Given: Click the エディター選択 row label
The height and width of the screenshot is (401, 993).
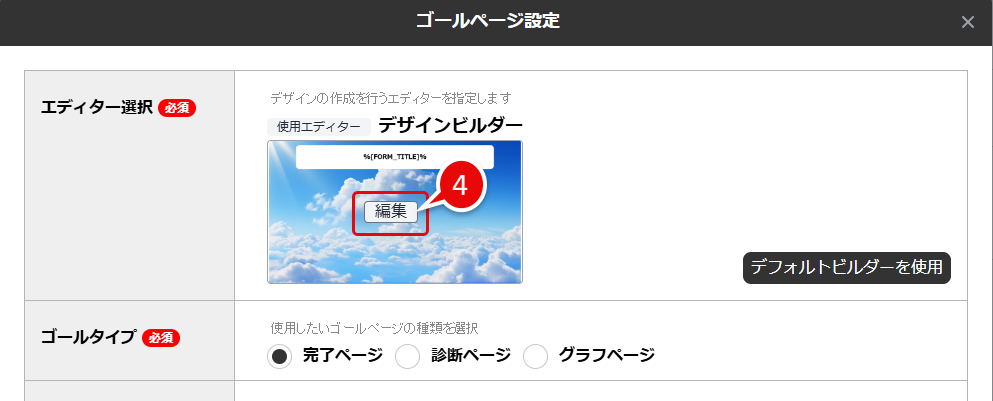Looking at the screenshot, I should pyautogui.click(x=97, y=108).
